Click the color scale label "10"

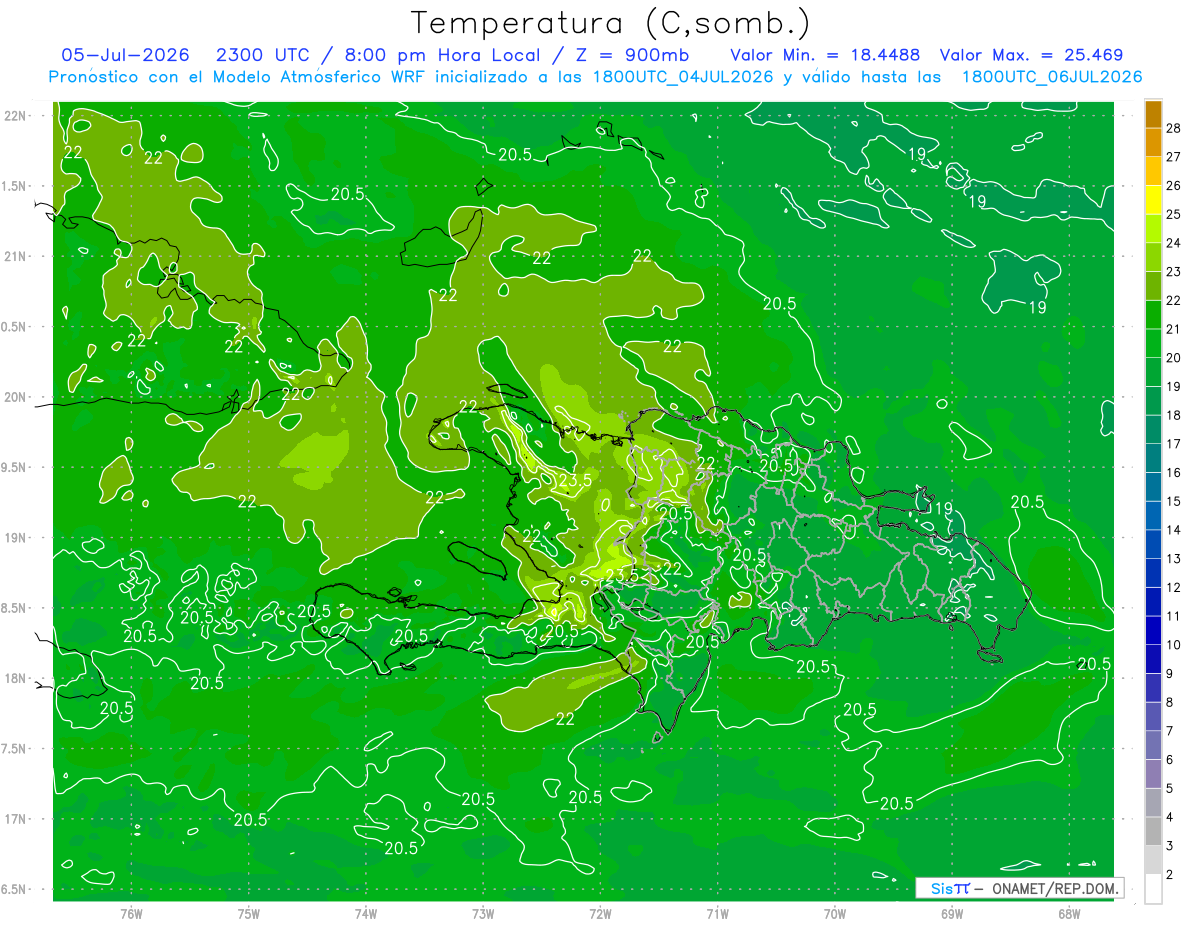(1174, 645)
